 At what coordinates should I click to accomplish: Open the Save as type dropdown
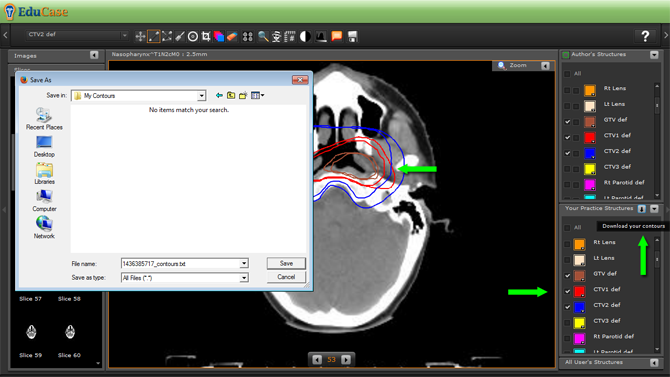pyautogui.click(x=244, y=278)
